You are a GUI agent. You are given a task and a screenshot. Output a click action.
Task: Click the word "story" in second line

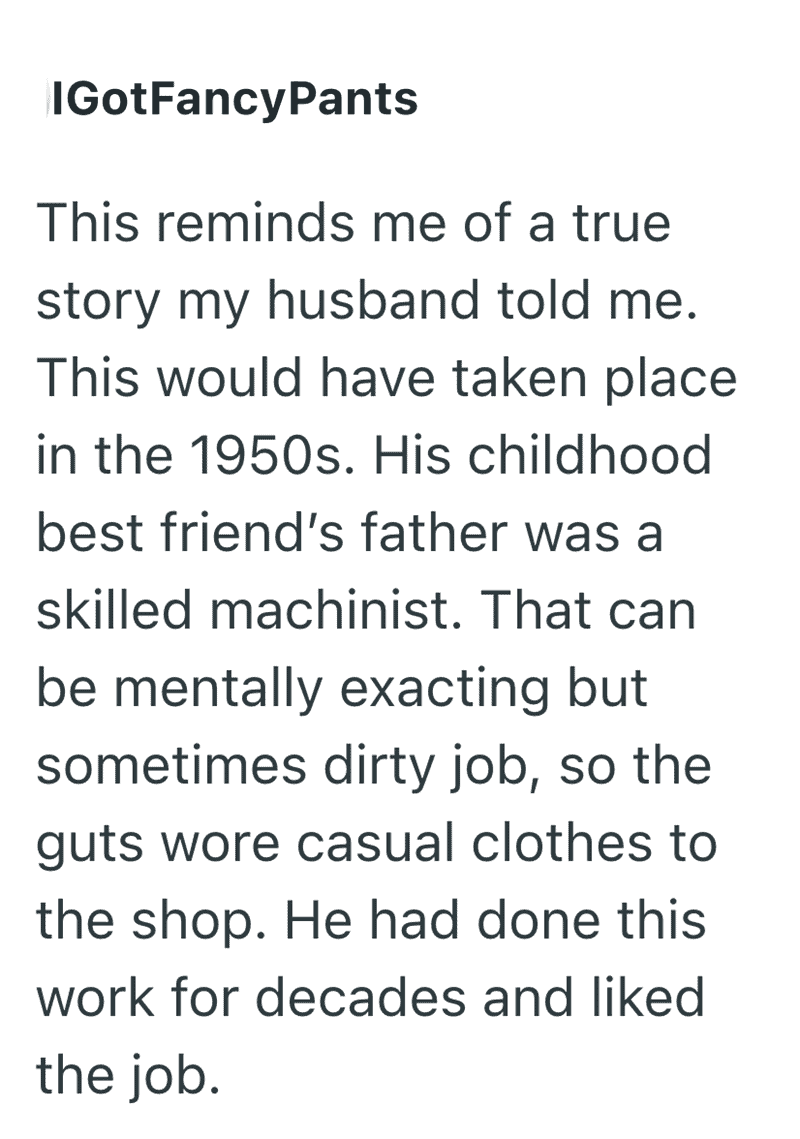[99, 301]
